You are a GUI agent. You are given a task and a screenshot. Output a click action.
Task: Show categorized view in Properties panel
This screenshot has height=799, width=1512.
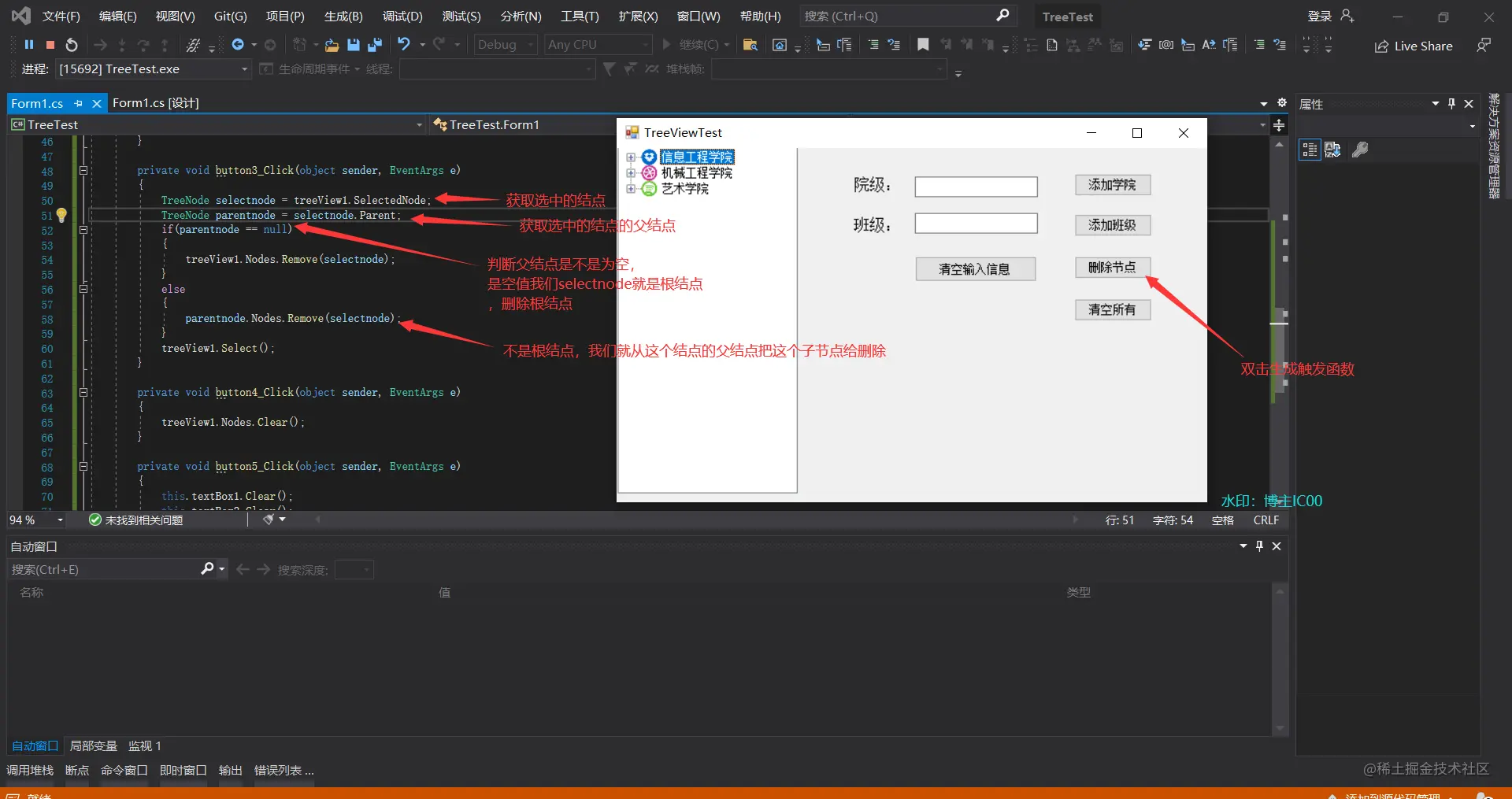tap(1310, 150)
